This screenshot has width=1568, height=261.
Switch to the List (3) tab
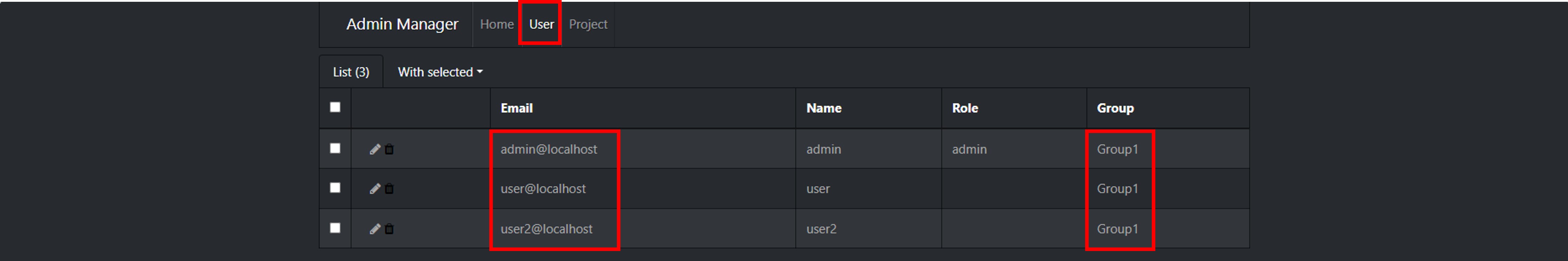[351, 72]
